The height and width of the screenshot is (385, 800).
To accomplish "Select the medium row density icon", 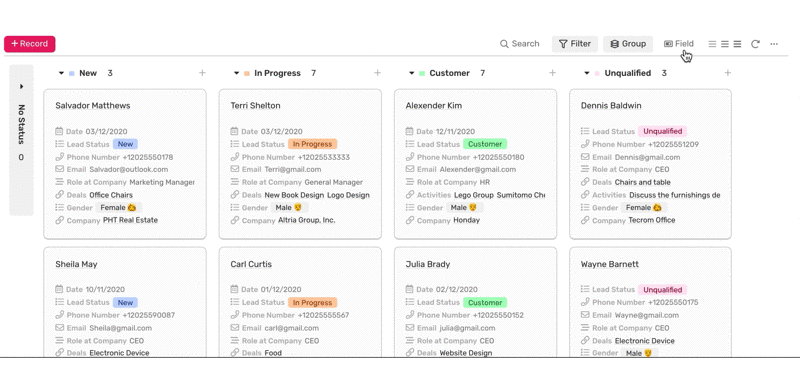I will click(x=724, y=44).
